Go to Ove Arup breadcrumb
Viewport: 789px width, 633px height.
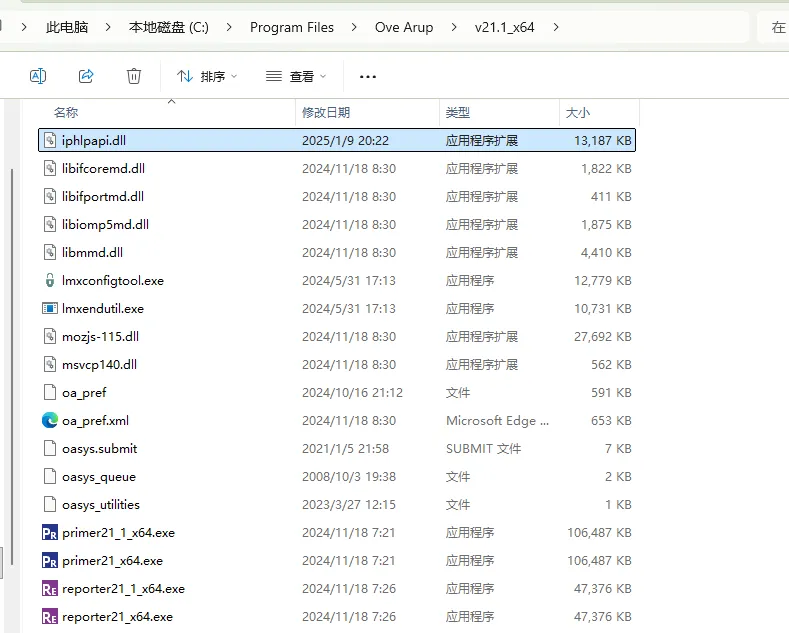tap(404, 27)
